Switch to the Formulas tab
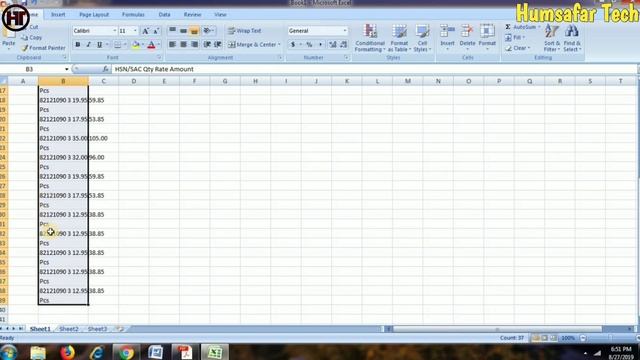Screen dimensions: 640x360 click(133, 15)
